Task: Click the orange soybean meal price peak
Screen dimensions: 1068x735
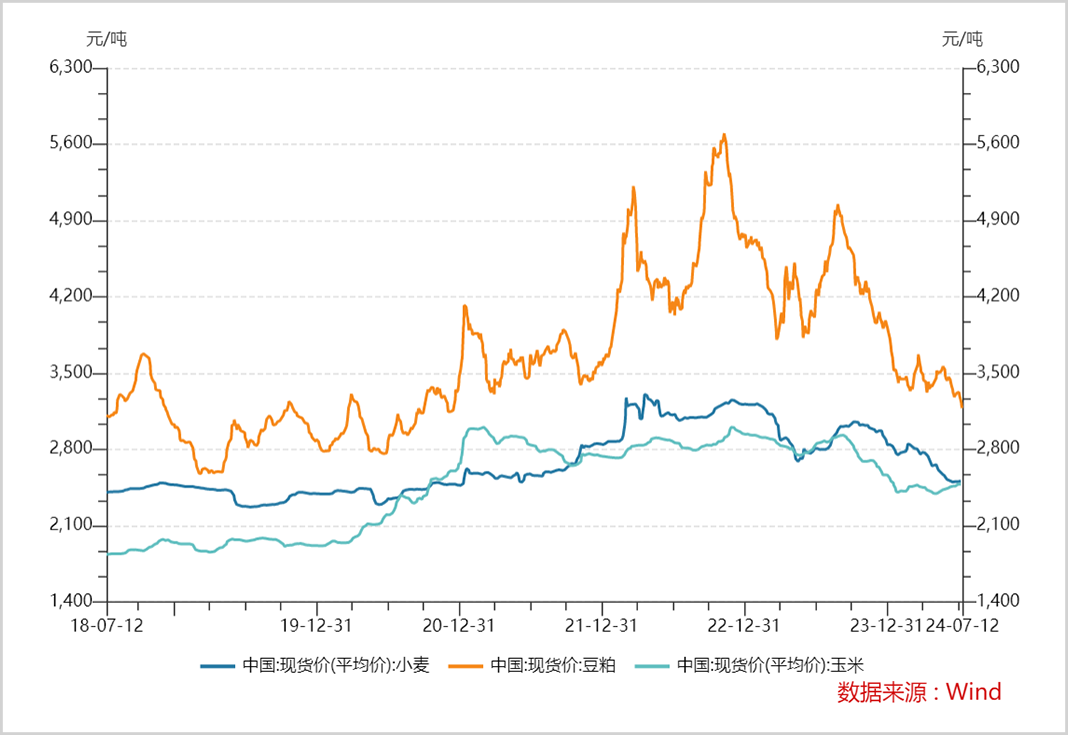Action: pyautogui.click(x=724, y=135)
